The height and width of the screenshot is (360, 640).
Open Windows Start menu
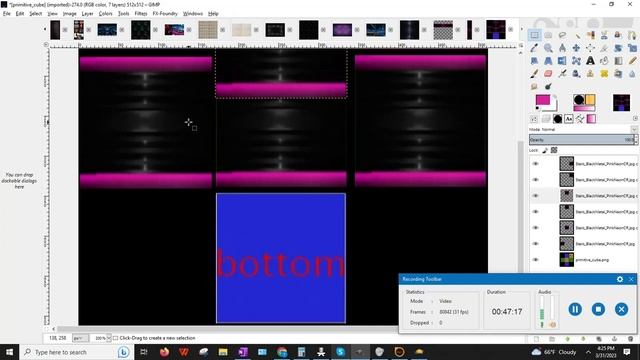(9, 352)
